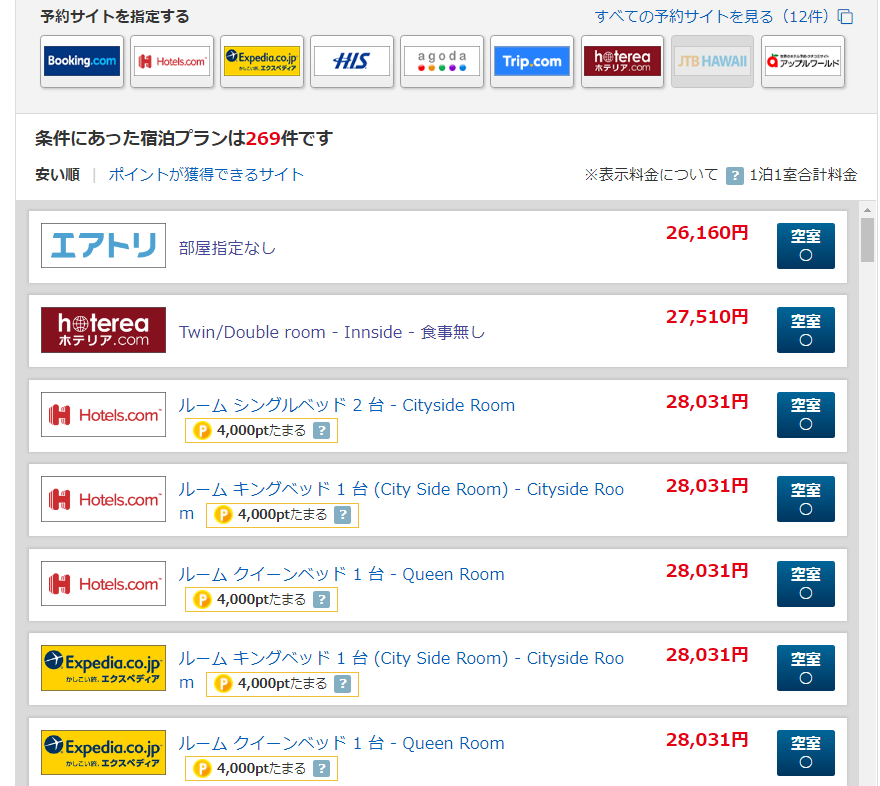Click point help icon in シングルベッド 2 台 row

pyautogui.click(x=321, y=431)
